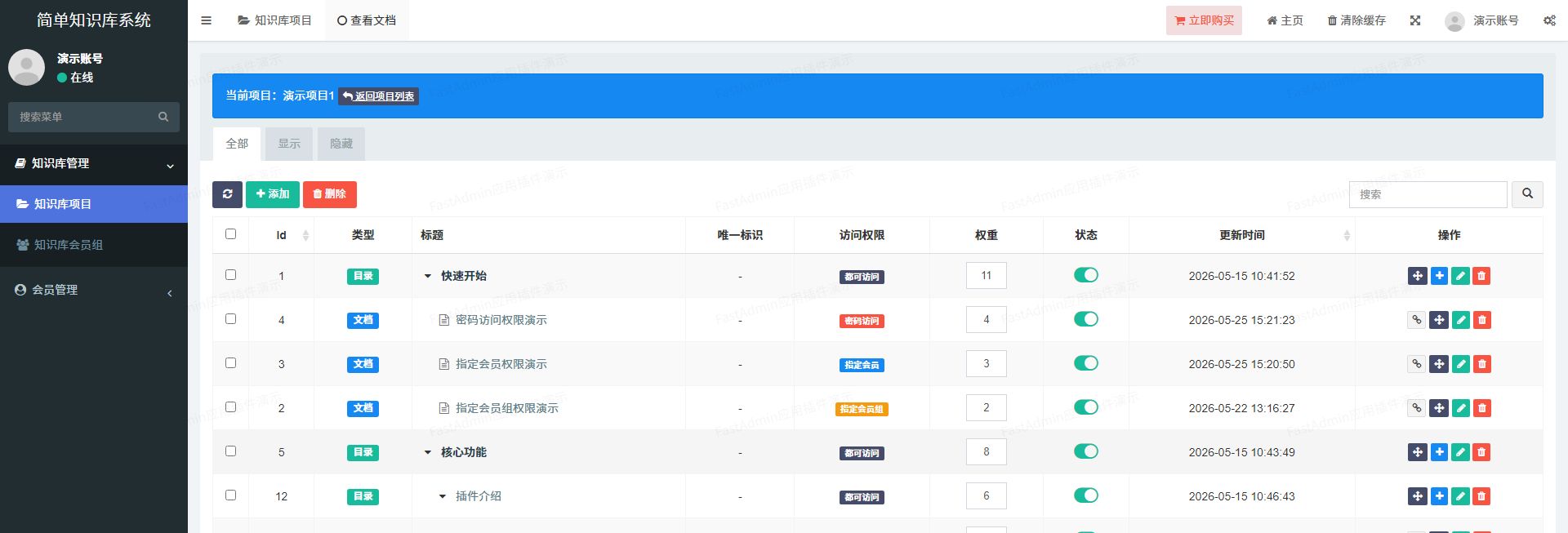The height and width of the screenshot is (533, 1568).
Task: Open 知识库会员组 in sidebar
Action: click(94, 245)
